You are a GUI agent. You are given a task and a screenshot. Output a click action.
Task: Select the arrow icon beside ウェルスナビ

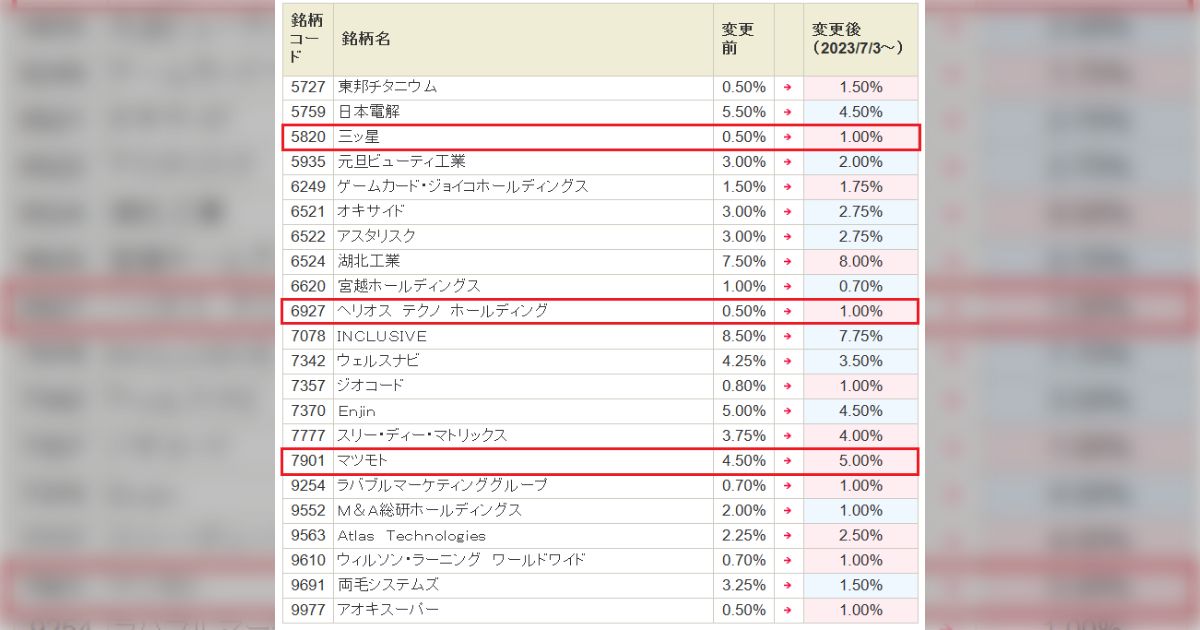789,361
